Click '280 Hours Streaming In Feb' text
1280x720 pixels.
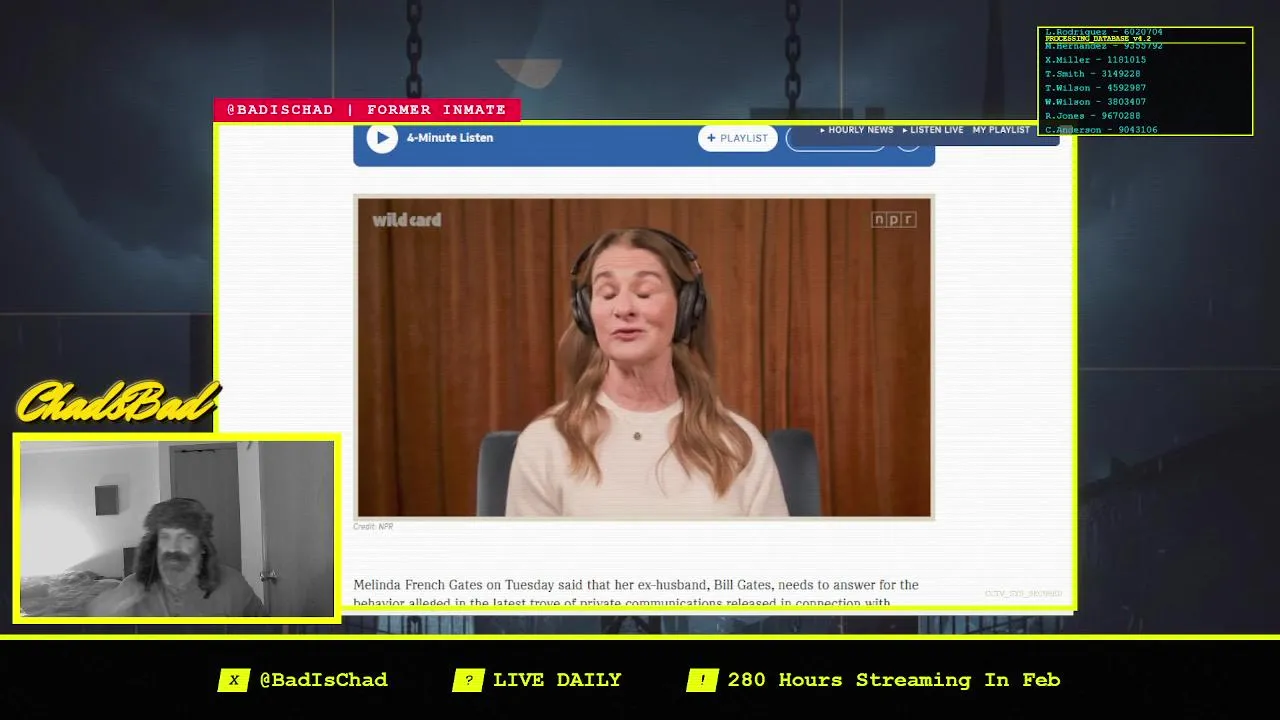pyautogui.click(x=894, y=680)
